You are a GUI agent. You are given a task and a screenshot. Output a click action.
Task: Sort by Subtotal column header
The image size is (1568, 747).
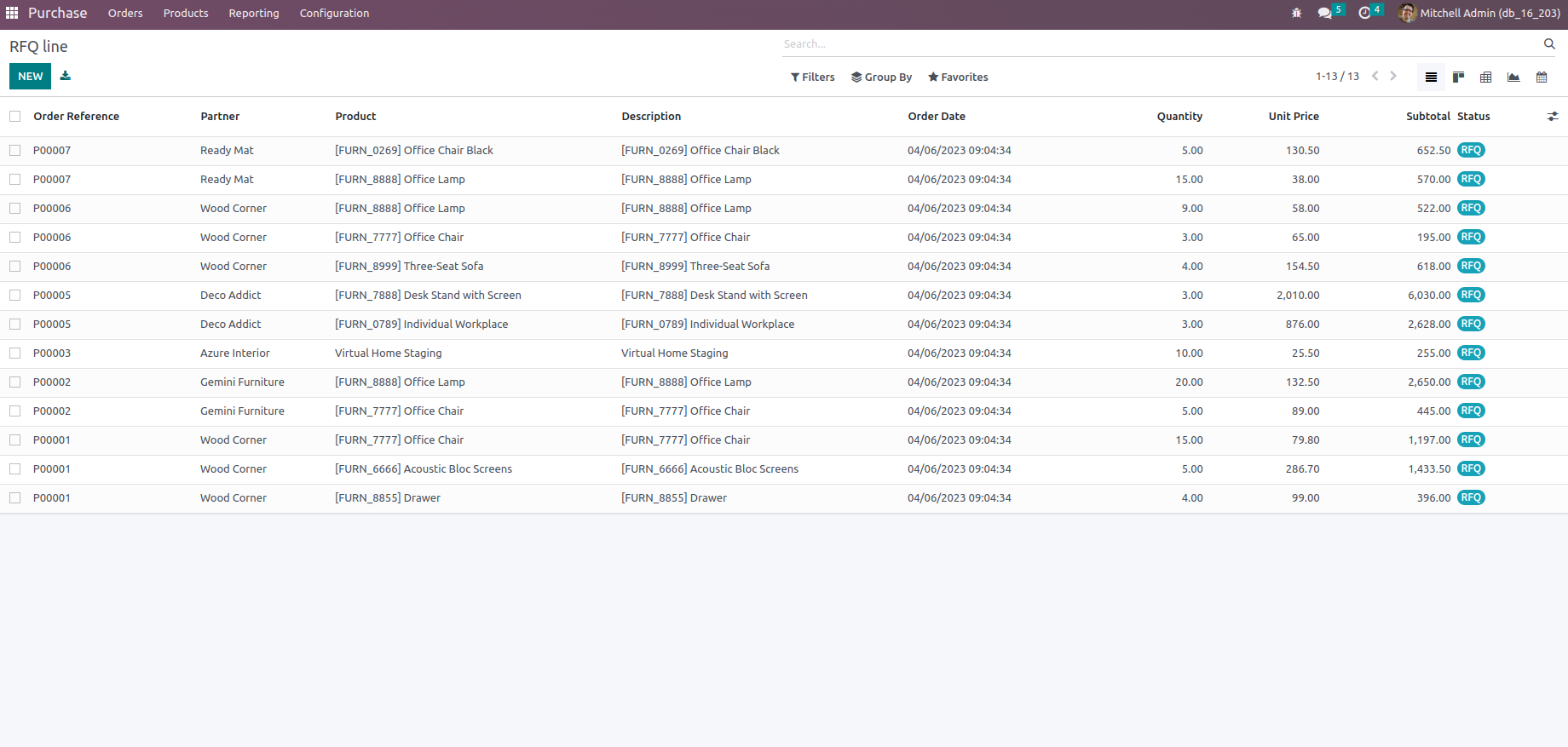click(1428, 117)
